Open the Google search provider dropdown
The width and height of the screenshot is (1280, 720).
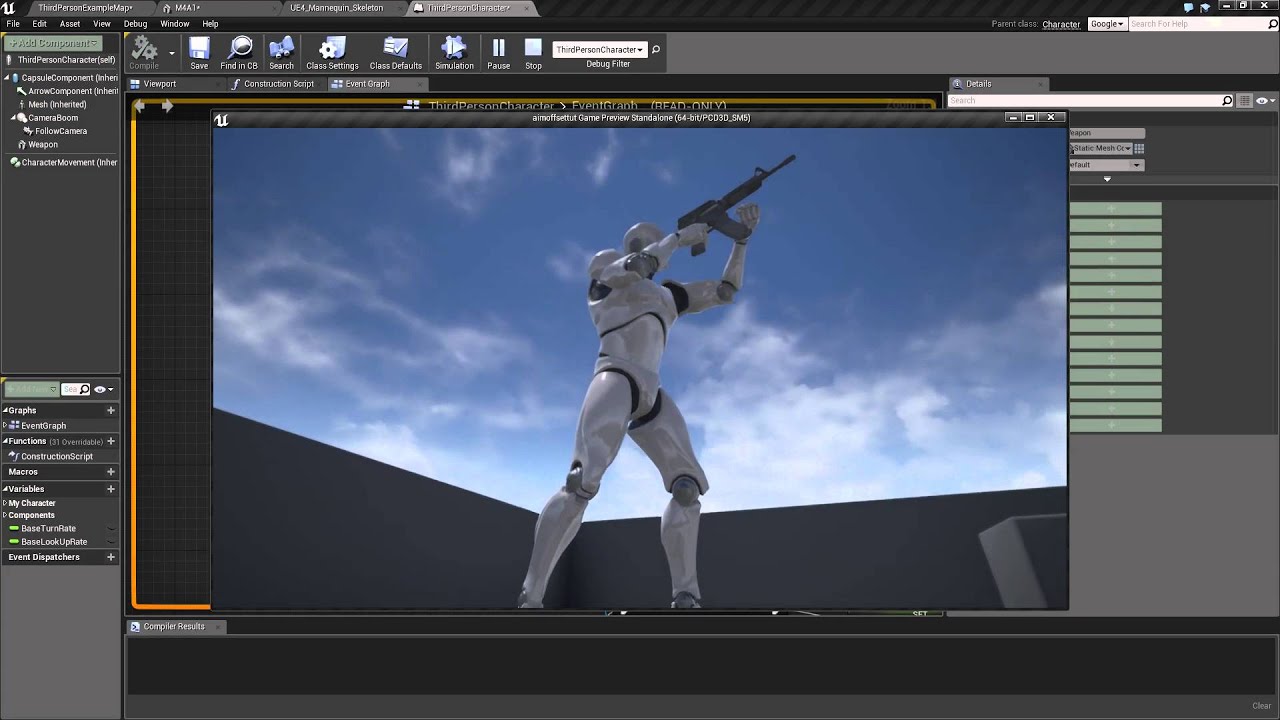point(1107,24)
